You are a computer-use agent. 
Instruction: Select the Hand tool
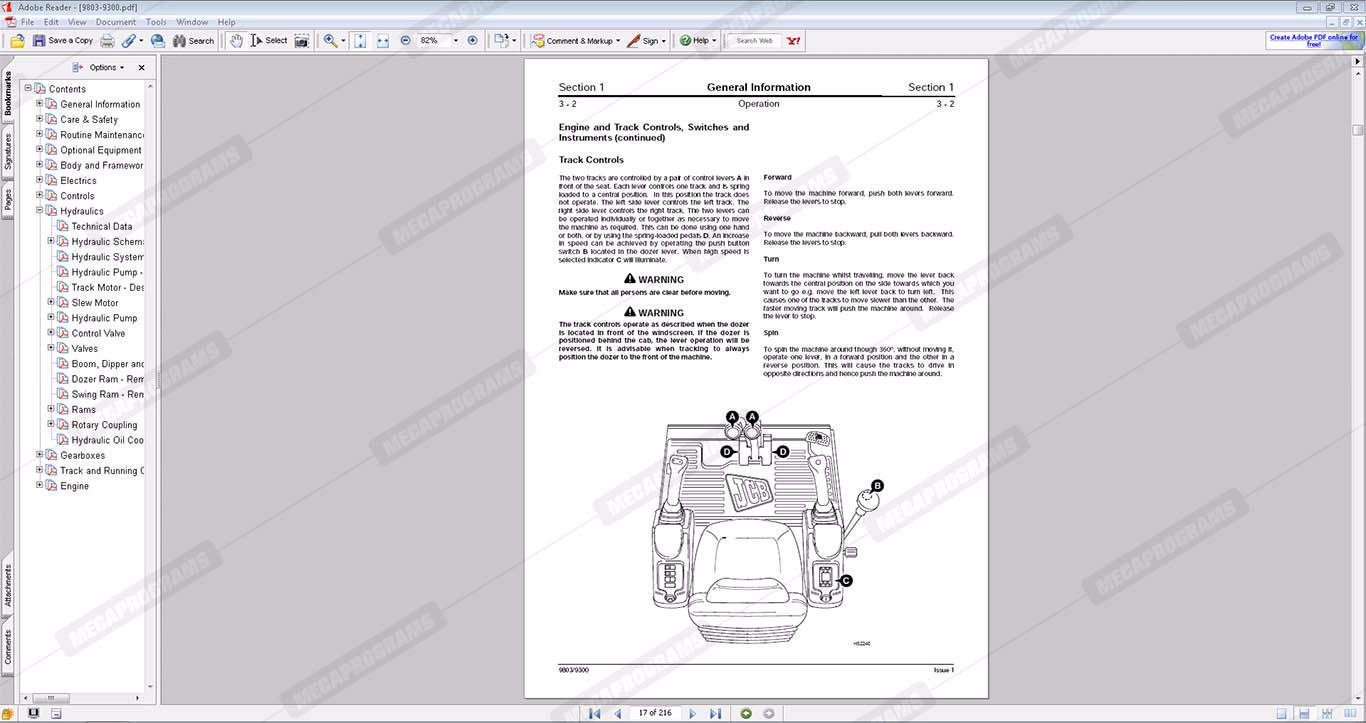pos(235,41)
